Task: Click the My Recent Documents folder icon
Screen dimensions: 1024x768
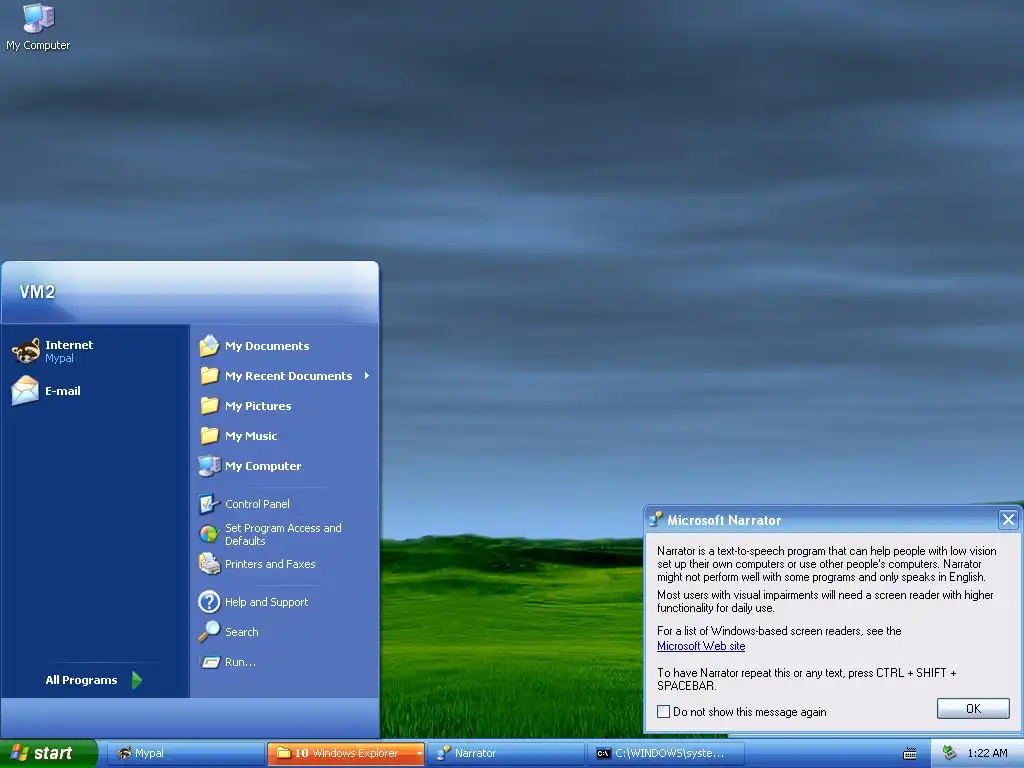Action: pos(209,376)
